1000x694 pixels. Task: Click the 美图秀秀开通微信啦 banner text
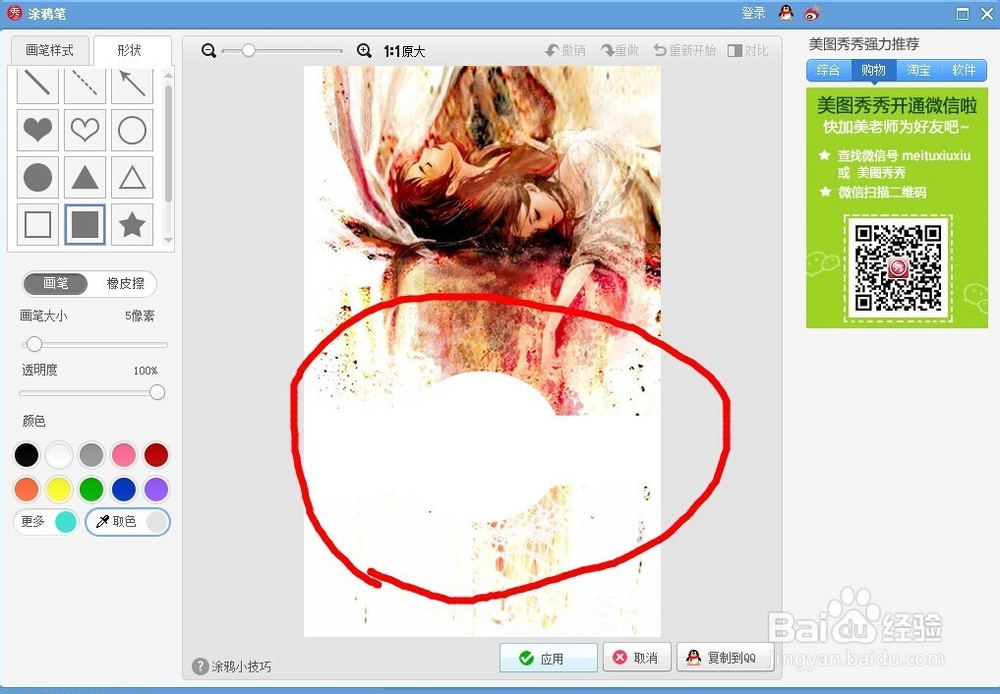(897, 105)
